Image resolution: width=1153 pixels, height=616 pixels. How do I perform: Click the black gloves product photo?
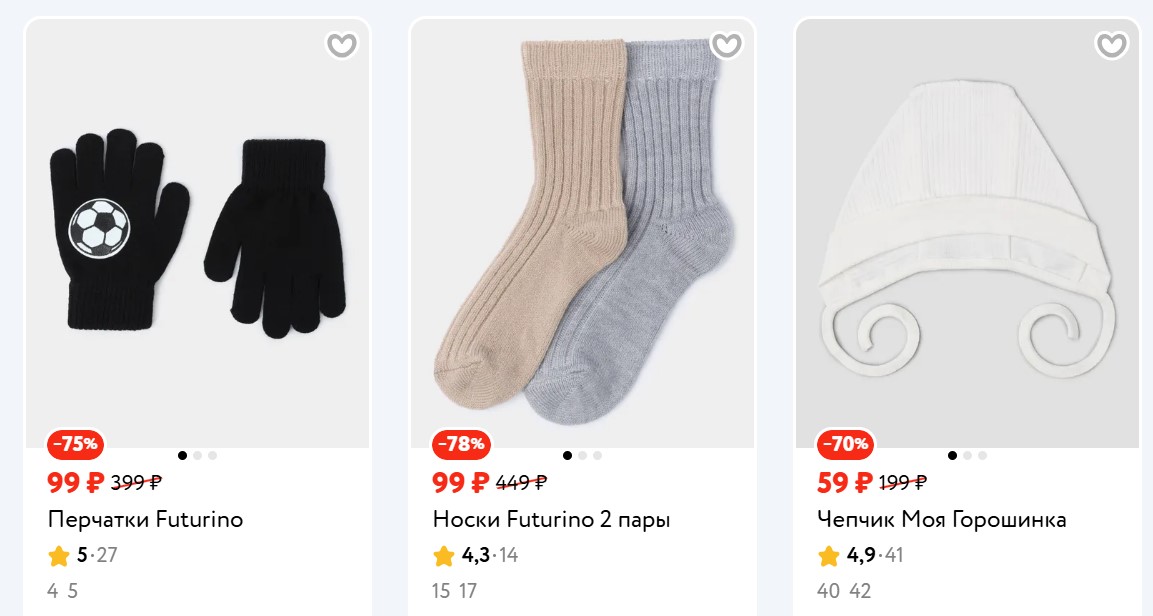pos(197,235)
